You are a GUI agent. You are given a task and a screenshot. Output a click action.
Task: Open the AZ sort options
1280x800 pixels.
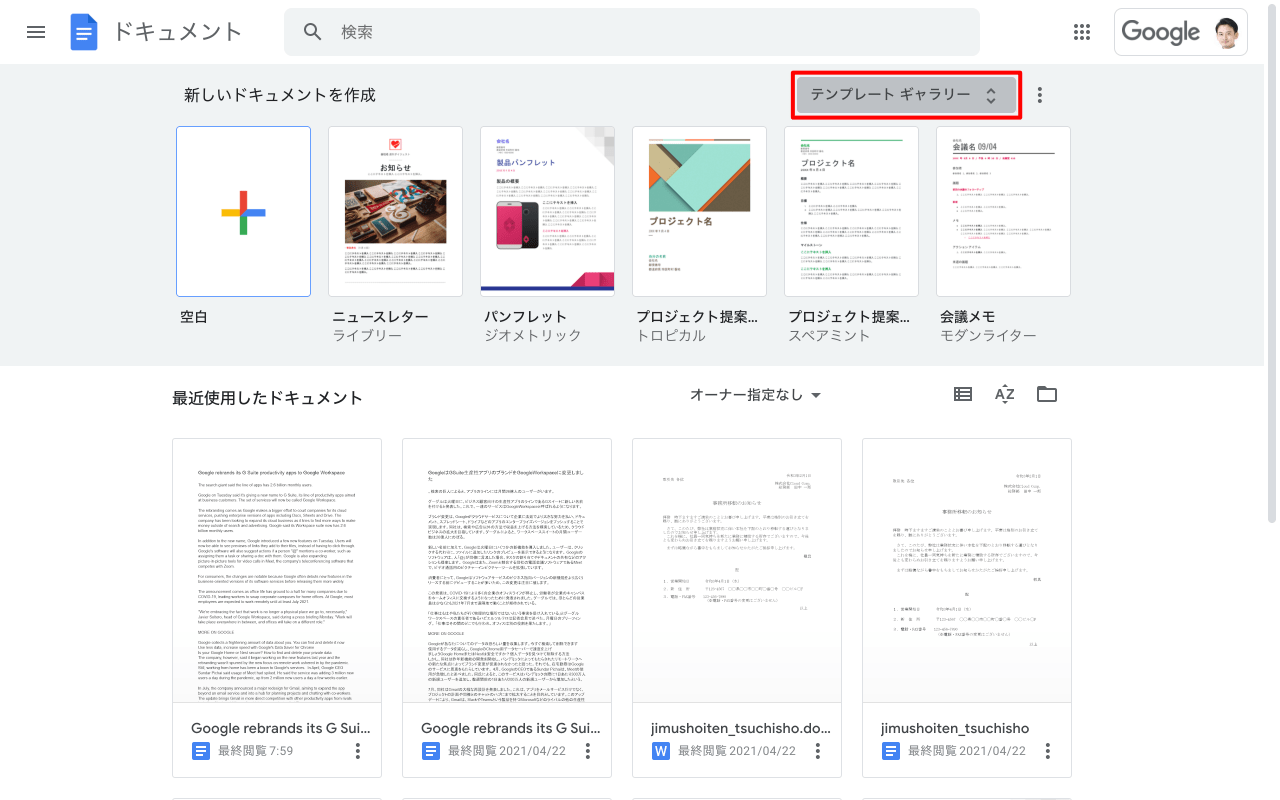click(1005, 394)
